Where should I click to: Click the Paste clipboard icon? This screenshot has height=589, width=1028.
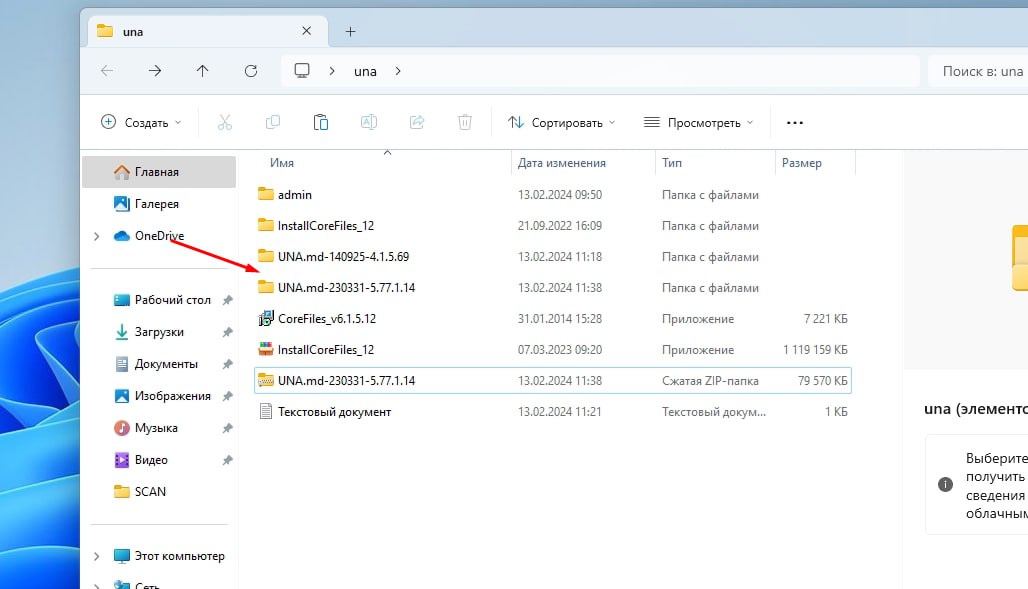321,123
